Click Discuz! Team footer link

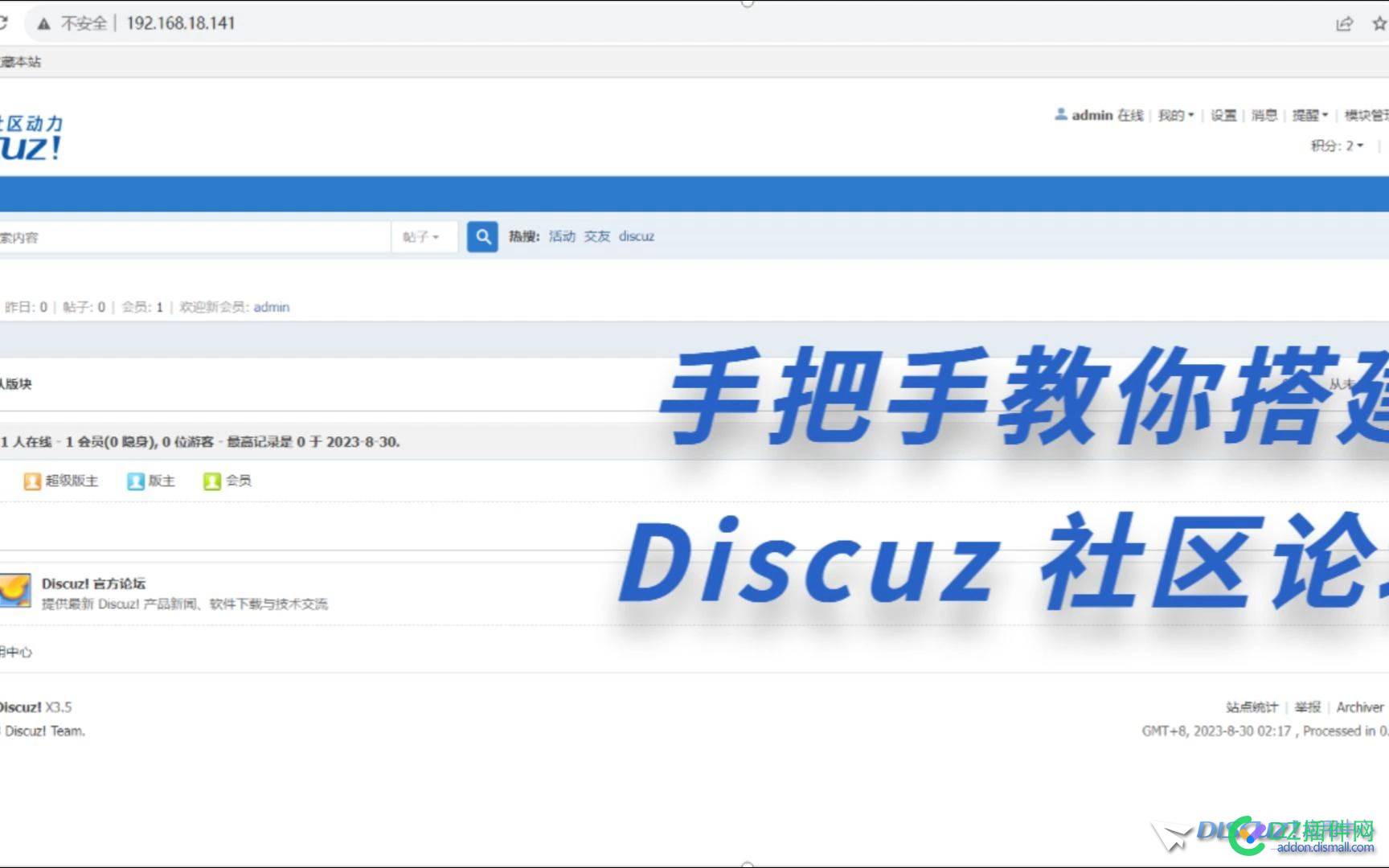pyautogui.click(x=44, y=731)
